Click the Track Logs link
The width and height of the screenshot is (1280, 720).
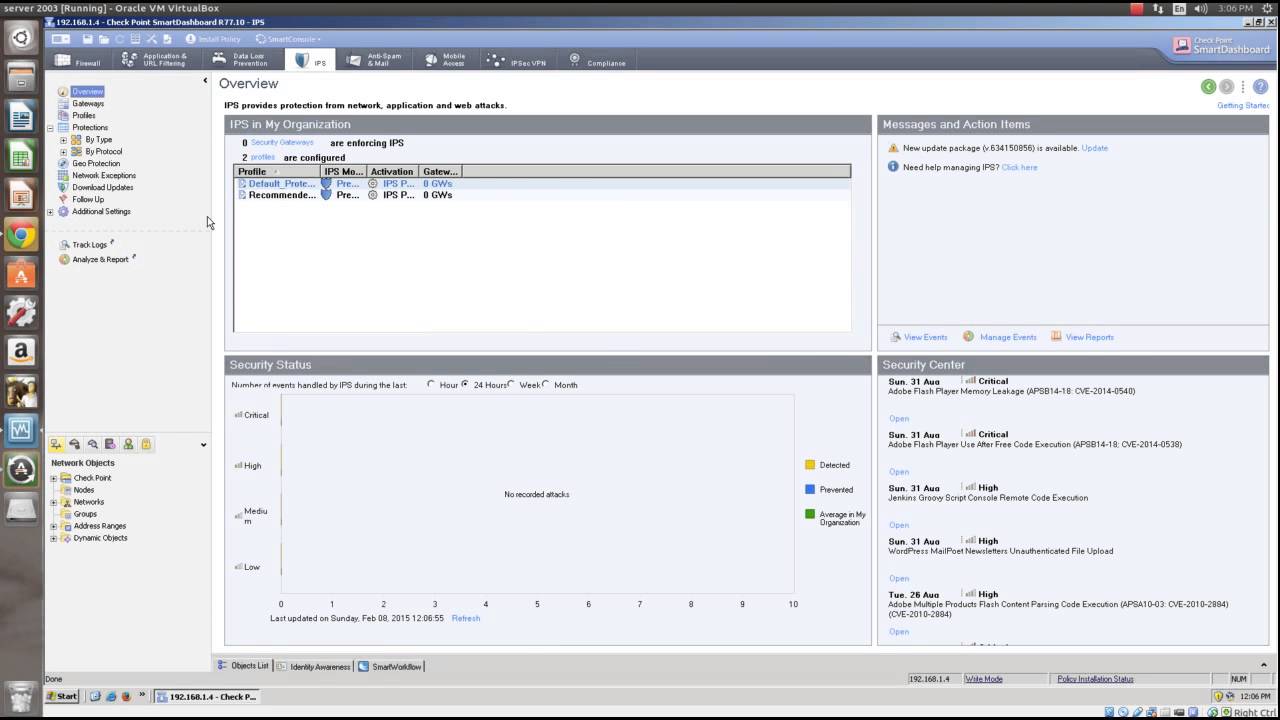click(x=89, y=245)
